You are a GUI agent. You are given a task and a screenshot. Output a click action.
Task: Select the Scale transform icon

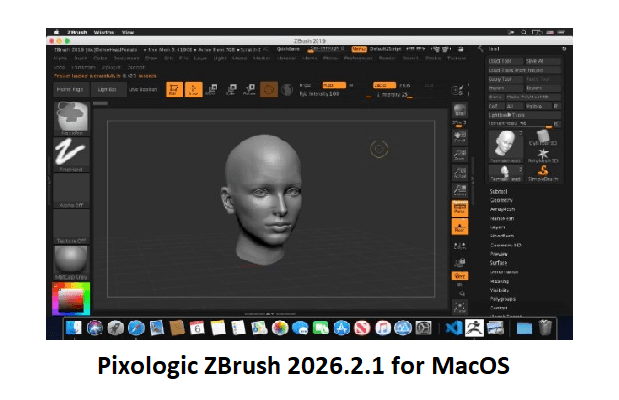coord(231,89)
